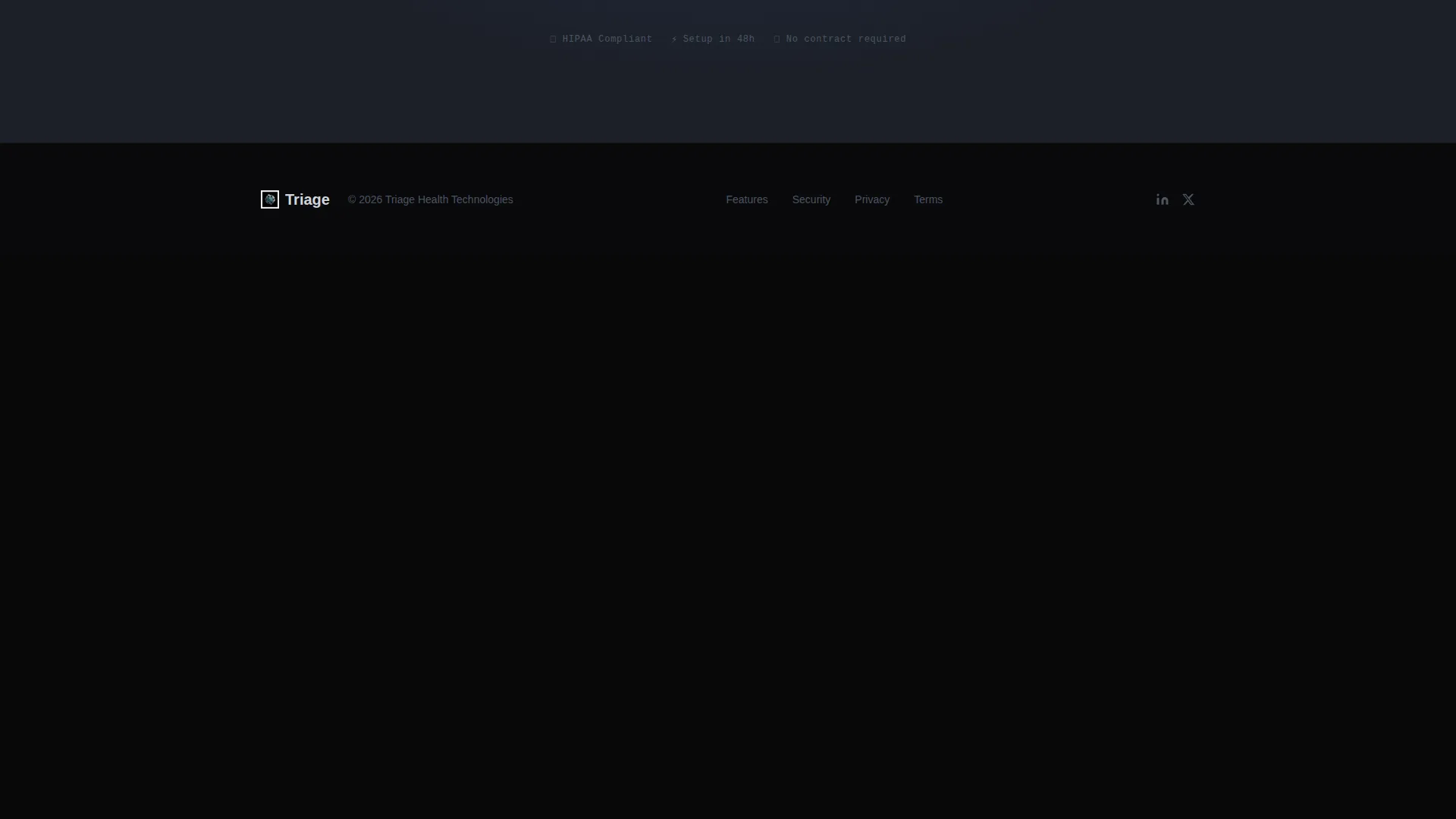Click the Triage logo icon in footer

point(270,199)
